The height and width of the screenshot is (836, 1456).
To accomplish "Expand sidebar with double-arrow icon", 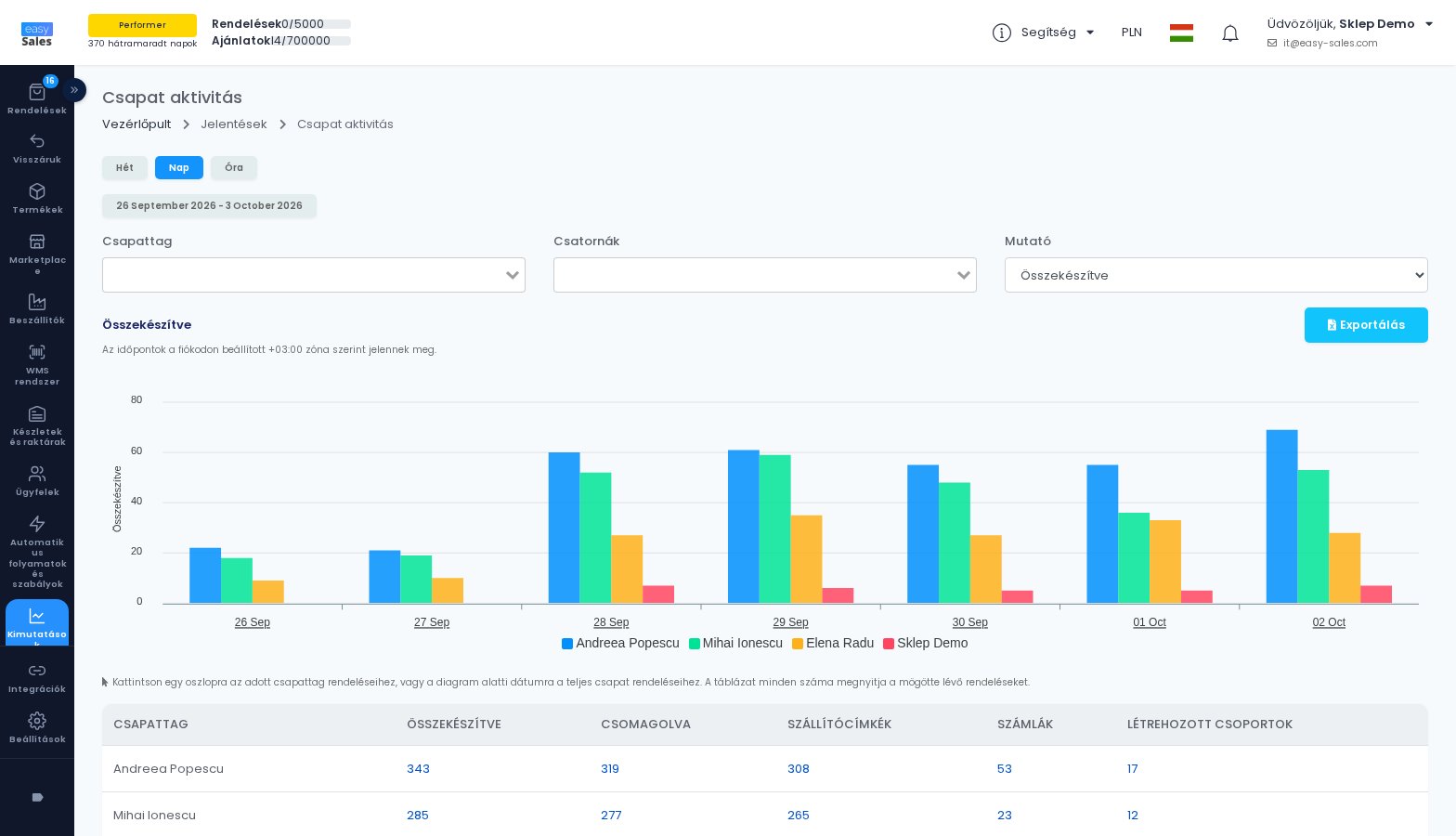I will (x=74, y=90).
